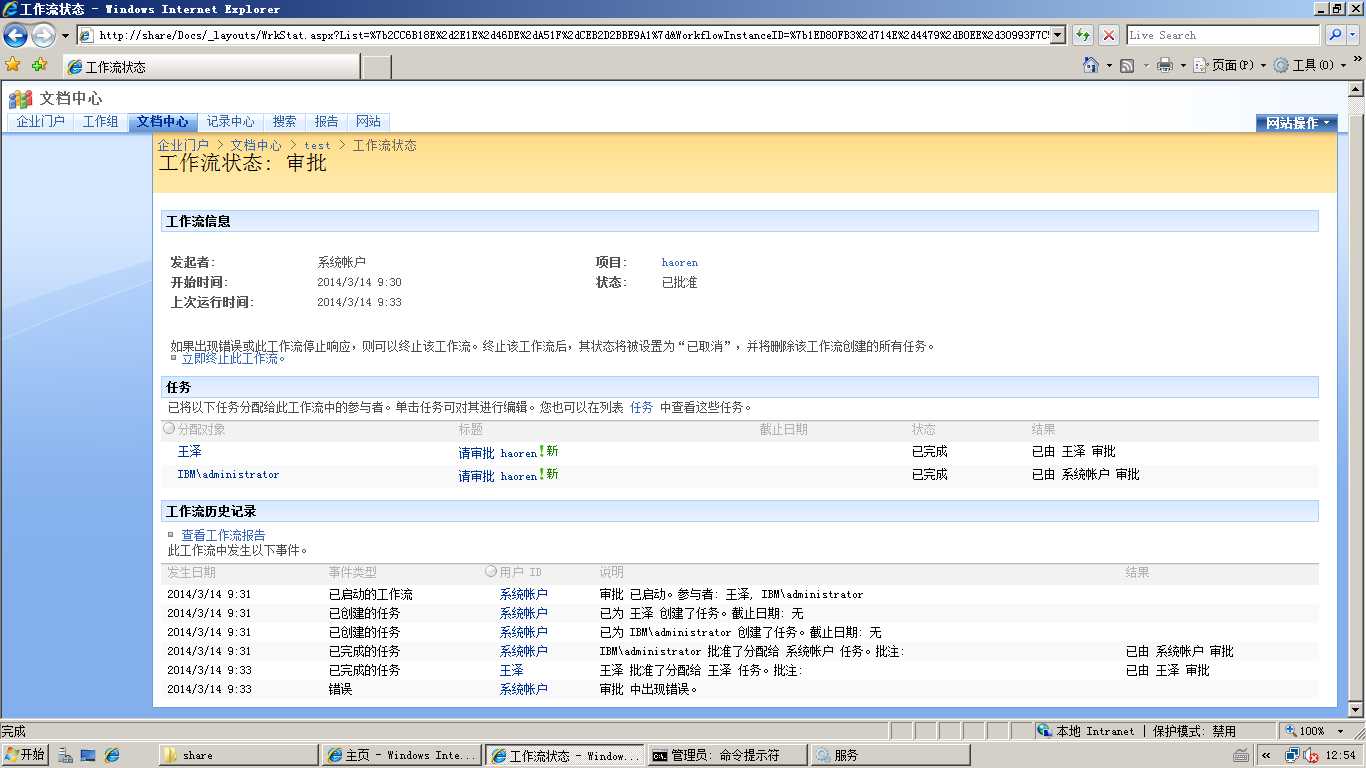Click the IE forward arrow button

click(x=43, y=35)
